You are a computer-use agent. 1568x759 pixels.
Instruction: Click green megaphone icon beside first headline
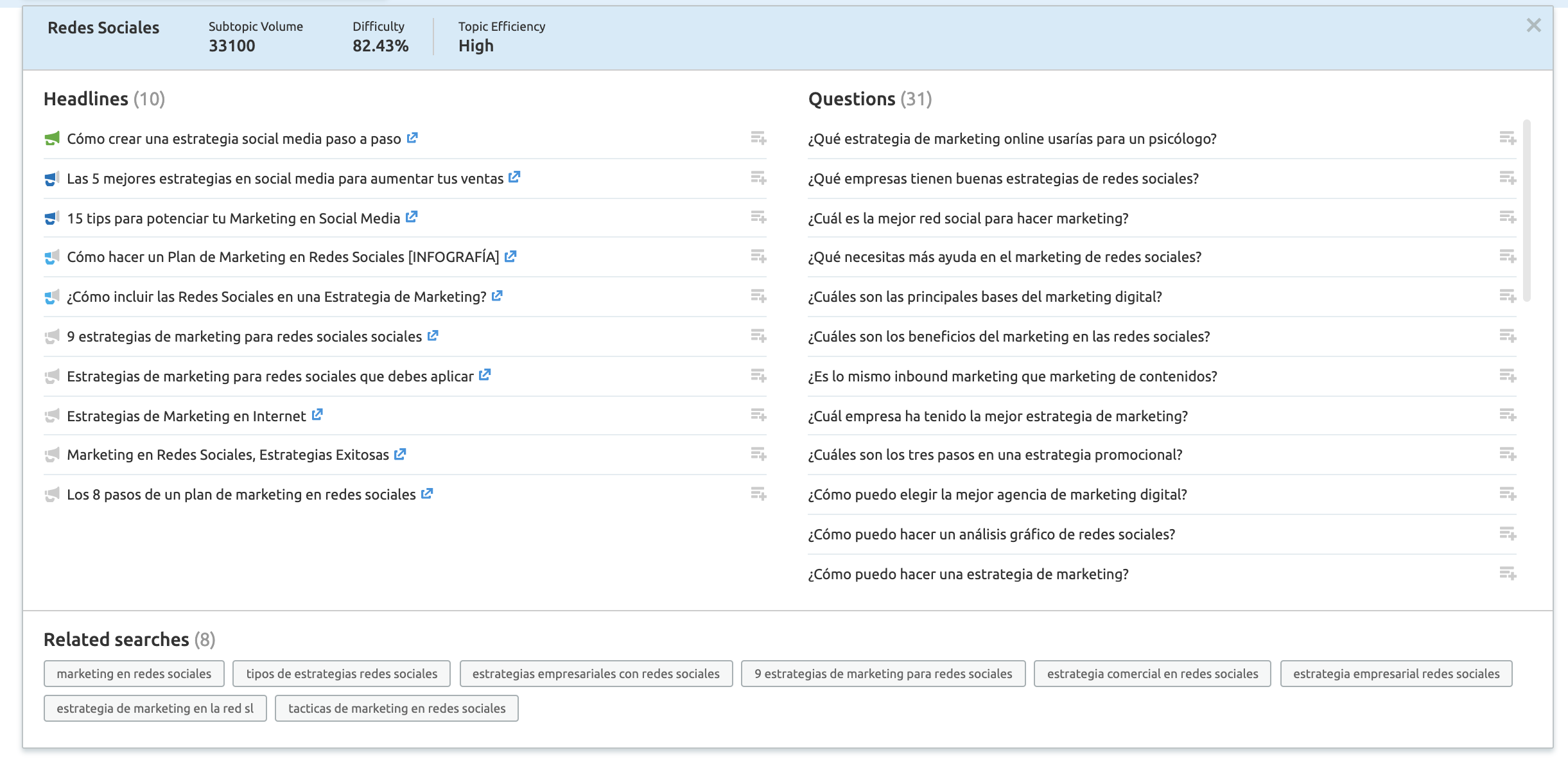coord(52,139)
